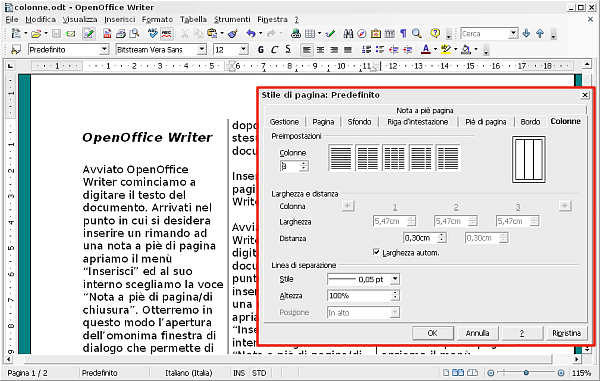Open the paragraph style Predefinito dropdown
Viewport: 600px width, 381px height.
(x=104, y=50)
